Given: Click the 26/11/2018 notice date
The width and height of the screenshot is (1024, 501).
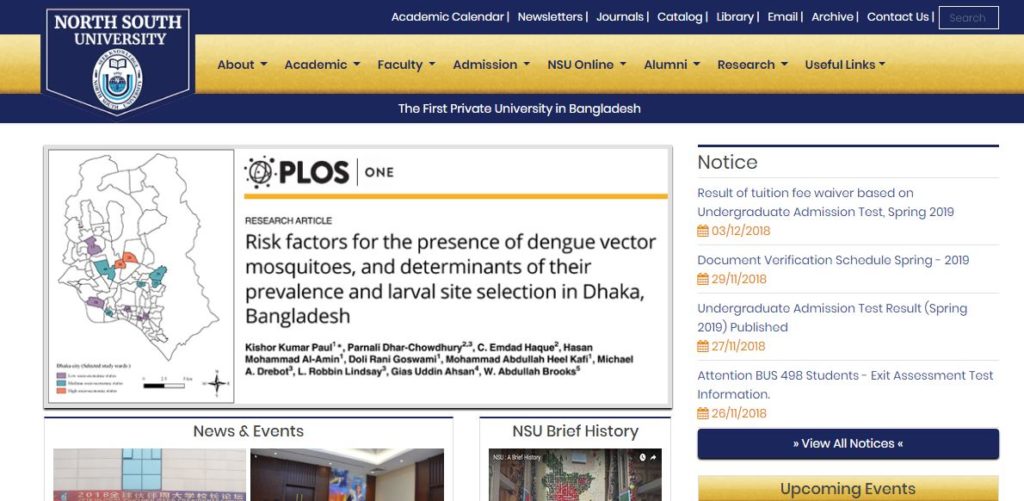Looking at the screenshot, I should click(x=739, y=413).
